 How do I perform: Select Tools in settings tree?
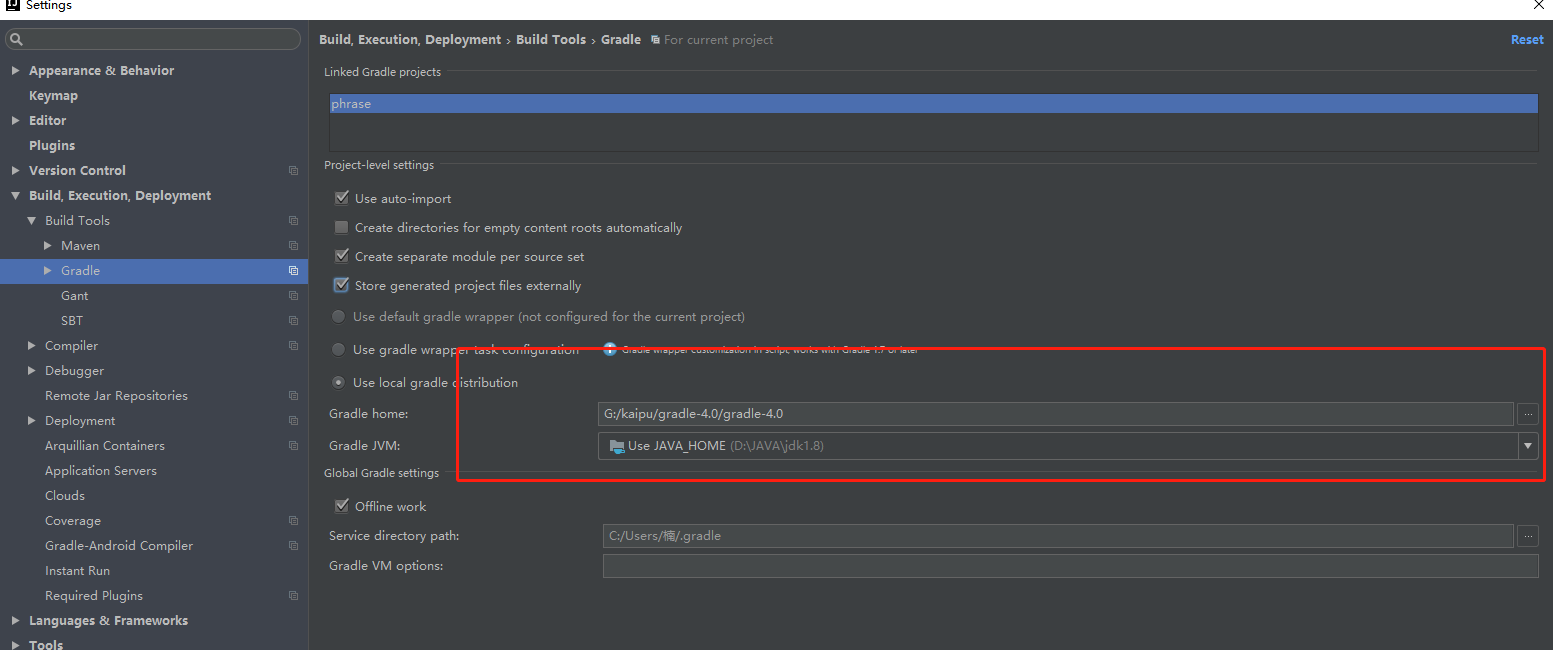tap(46, 644)
